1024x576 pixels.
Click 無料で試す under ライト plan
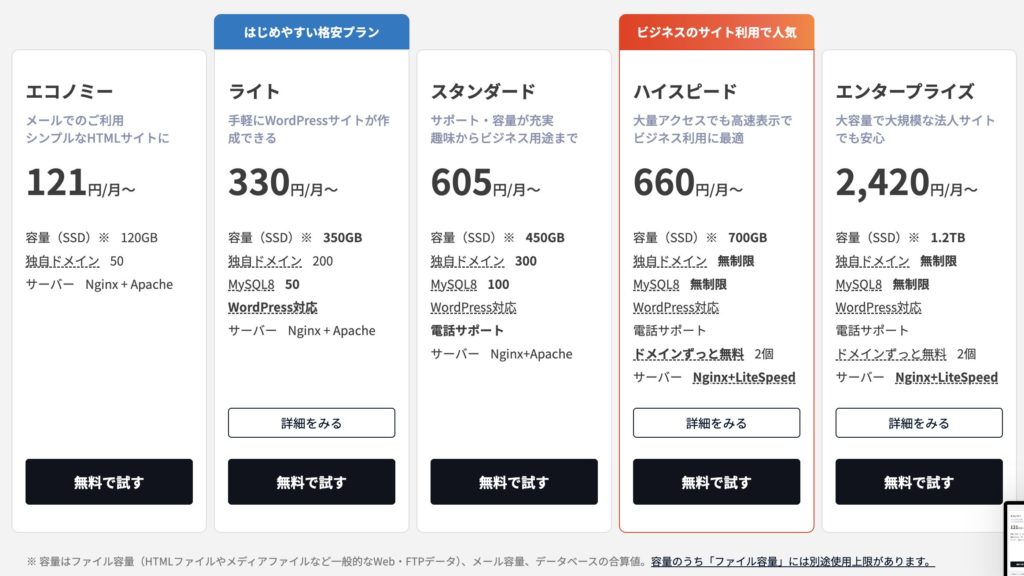click(x=311, y=482)
